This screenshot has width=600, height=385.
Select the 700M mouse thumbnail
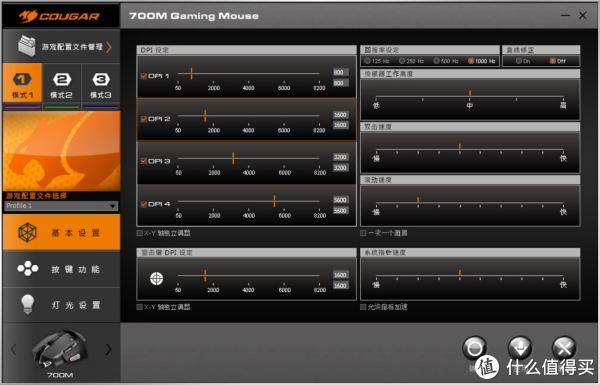pyautogui.click(x=60, y=349)
